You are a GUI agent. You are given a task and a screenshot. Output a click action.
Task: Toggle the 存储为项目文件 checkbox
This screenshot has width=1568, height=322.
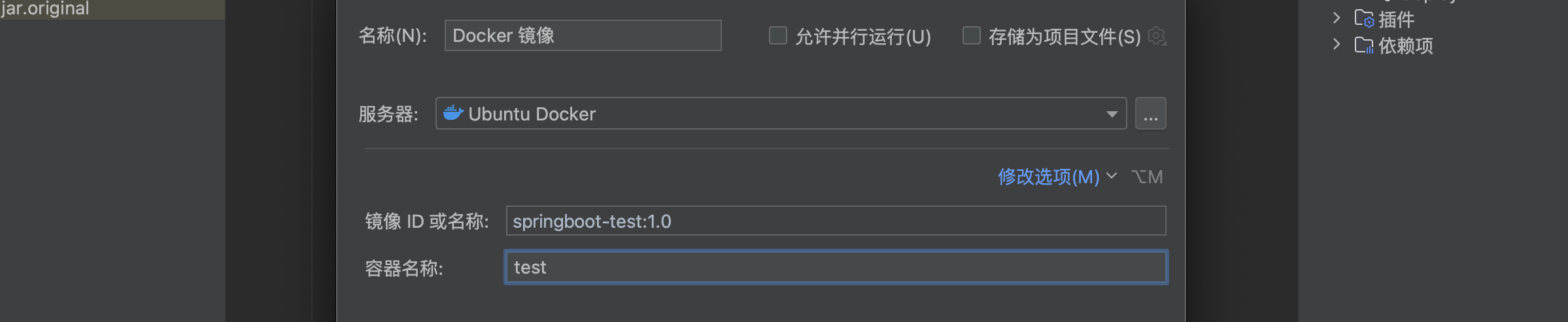(971, 35)
